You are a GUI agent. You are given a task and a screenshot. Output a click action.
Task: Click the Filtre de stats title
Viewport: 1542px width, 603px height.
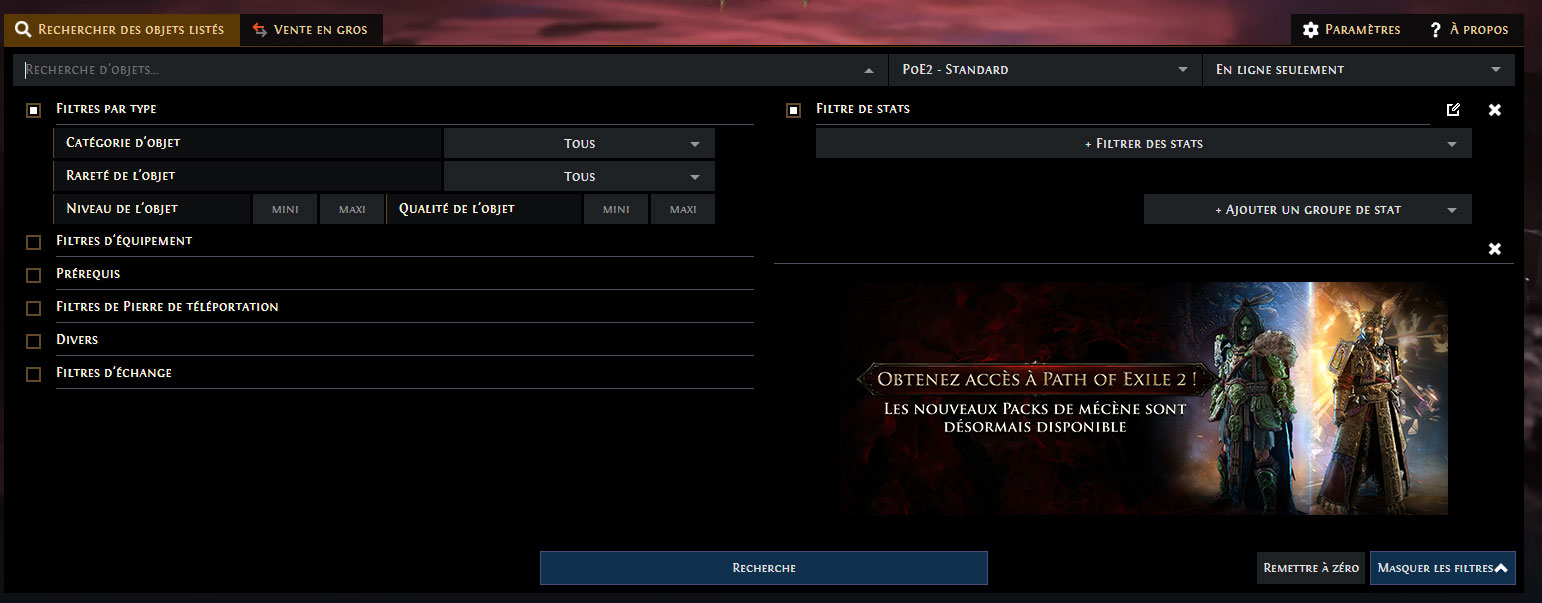863,109
